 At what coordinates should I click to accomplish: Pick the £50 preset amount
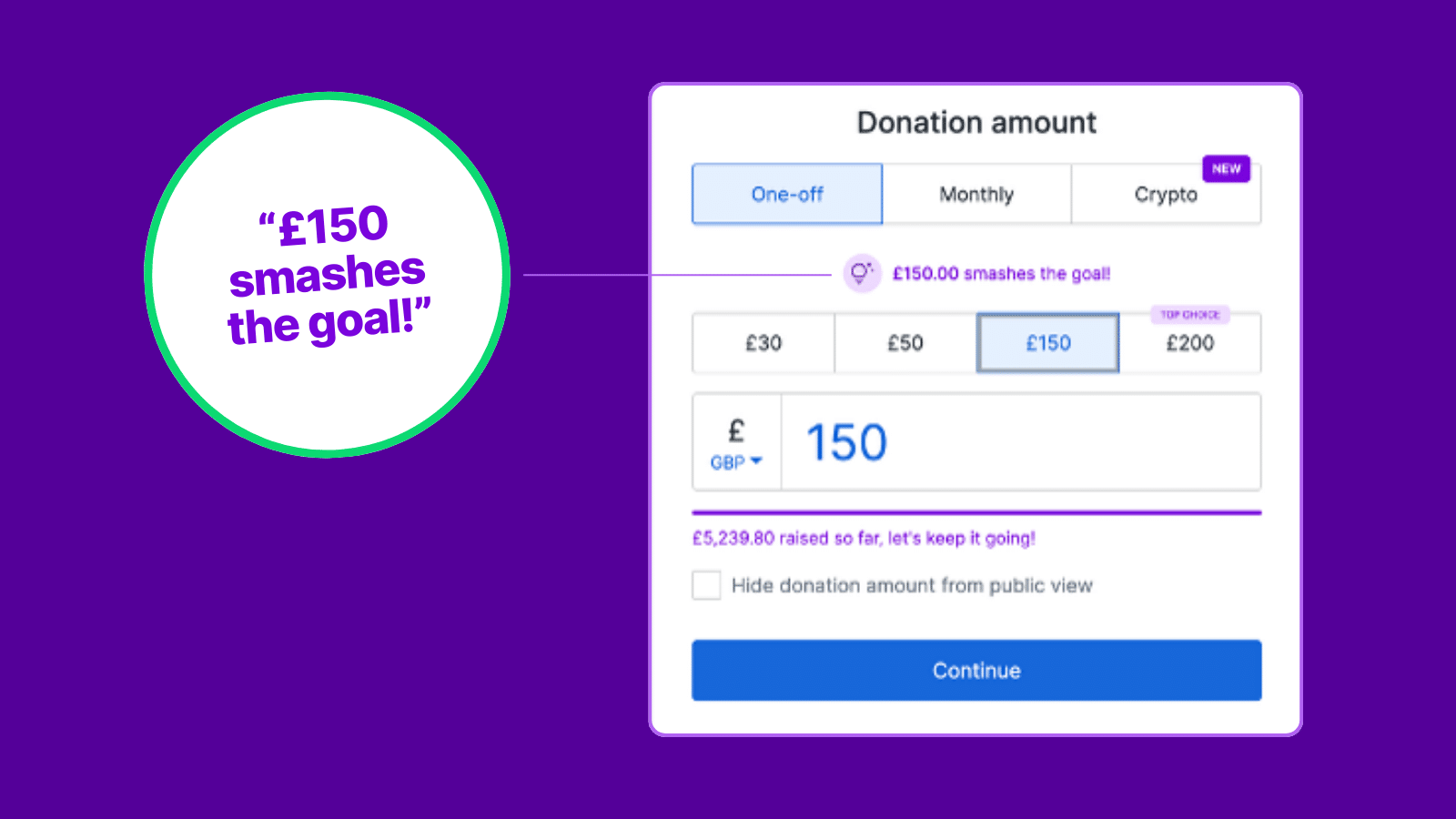(905, 343)
